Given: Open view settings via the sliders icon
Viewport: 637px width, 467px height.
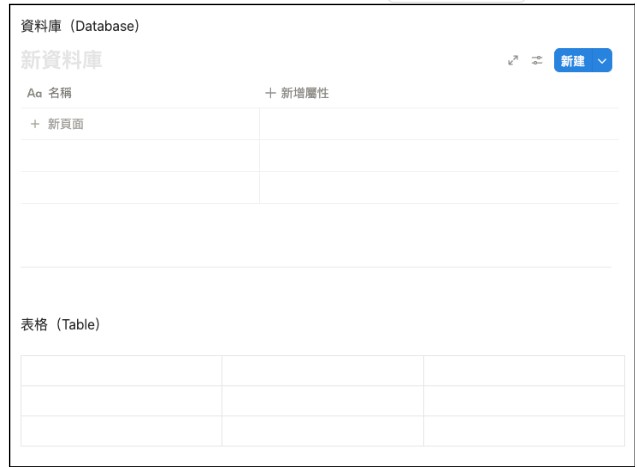Looking at the screenshot, I should pos(537,61).
